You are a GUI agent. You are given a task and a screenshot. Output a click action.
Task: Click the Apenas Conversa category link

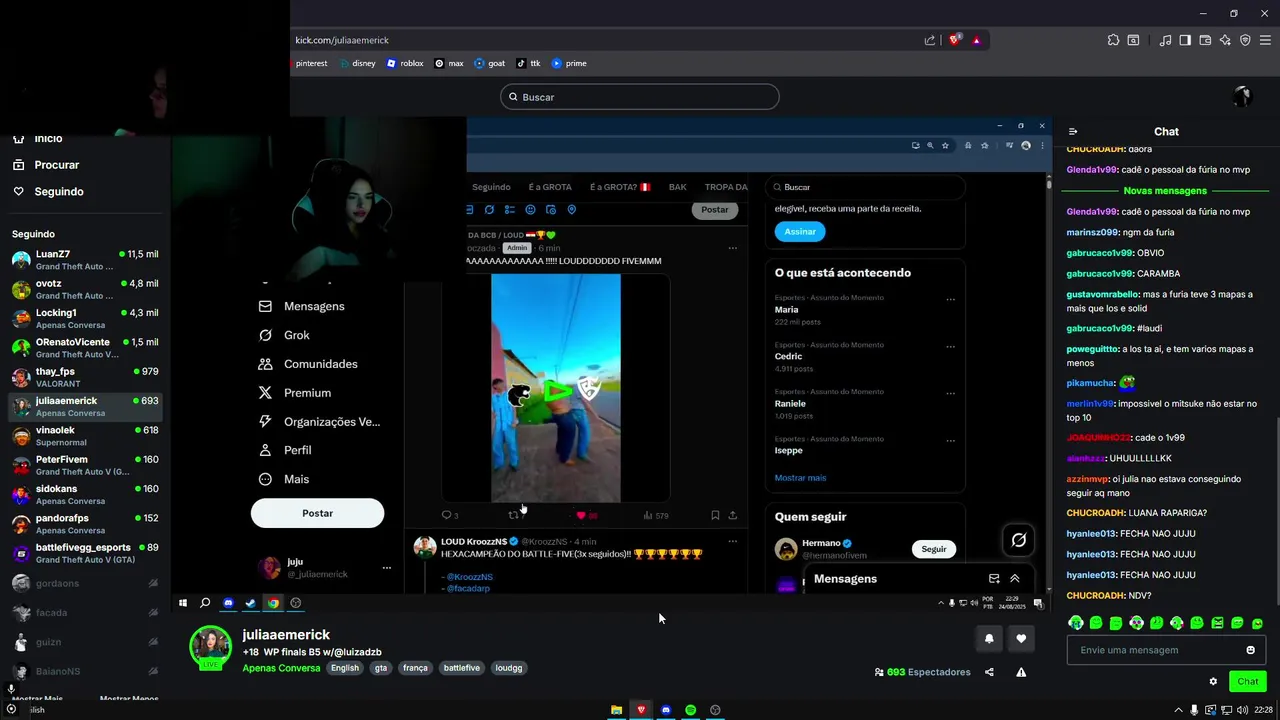coord(281,668)
